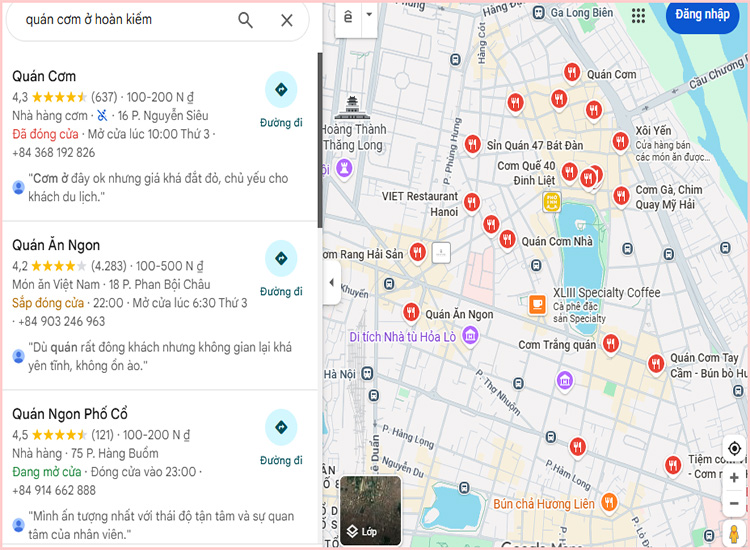Open the dropdown arrow beside the ê button

coord(369,15)
